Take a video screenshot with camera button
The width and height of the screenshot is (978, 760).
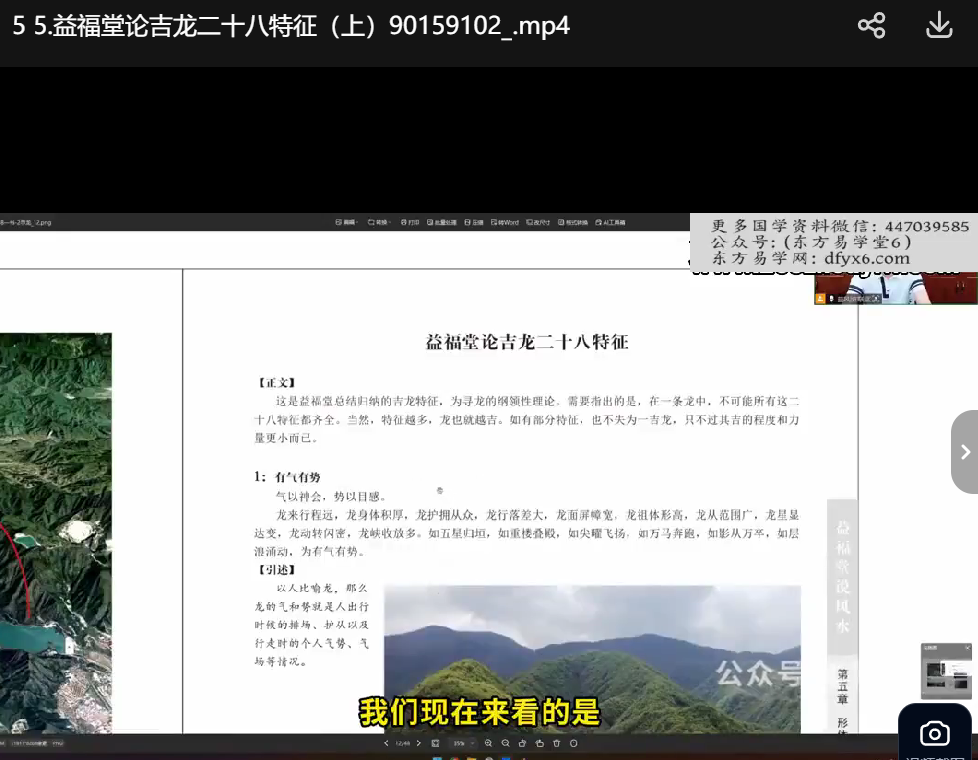[934, 734]
